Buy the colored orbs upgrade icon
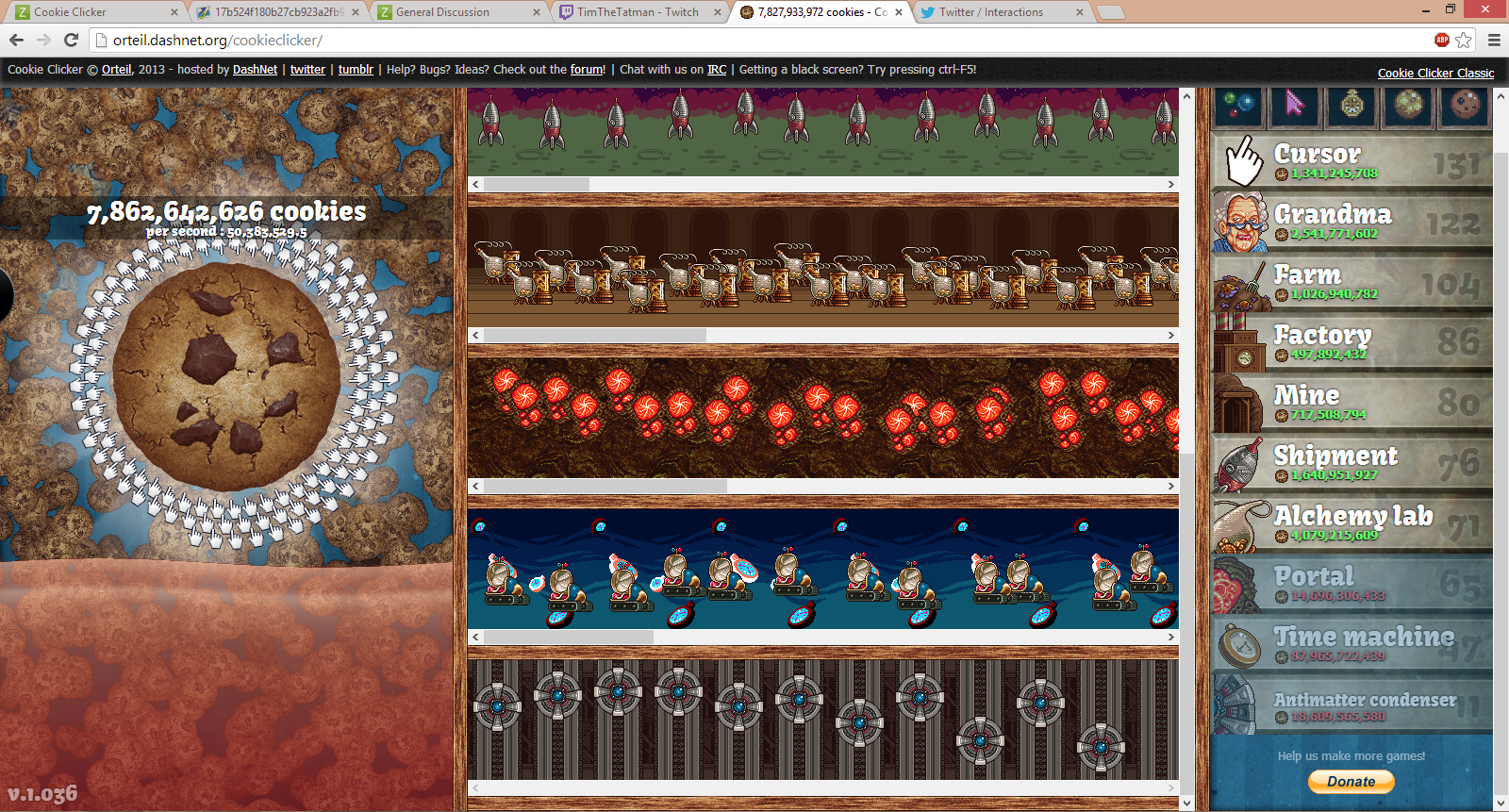 tap(1239, 106)
